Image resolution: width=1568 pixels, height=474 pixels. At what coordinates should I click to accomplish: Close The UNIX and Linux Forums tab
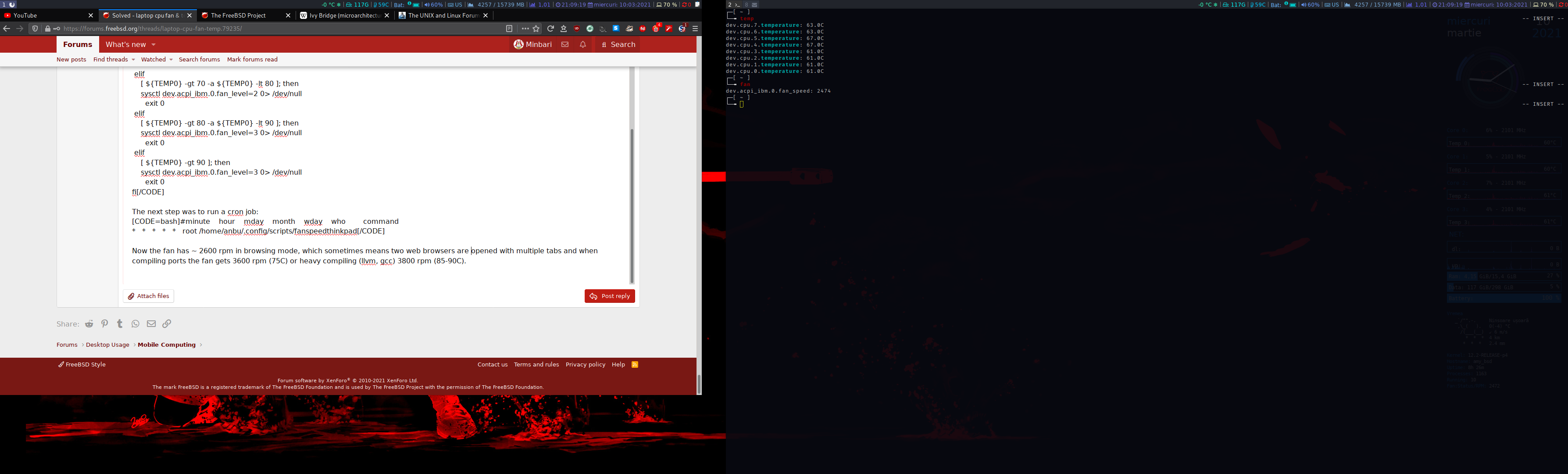(485, 16)
